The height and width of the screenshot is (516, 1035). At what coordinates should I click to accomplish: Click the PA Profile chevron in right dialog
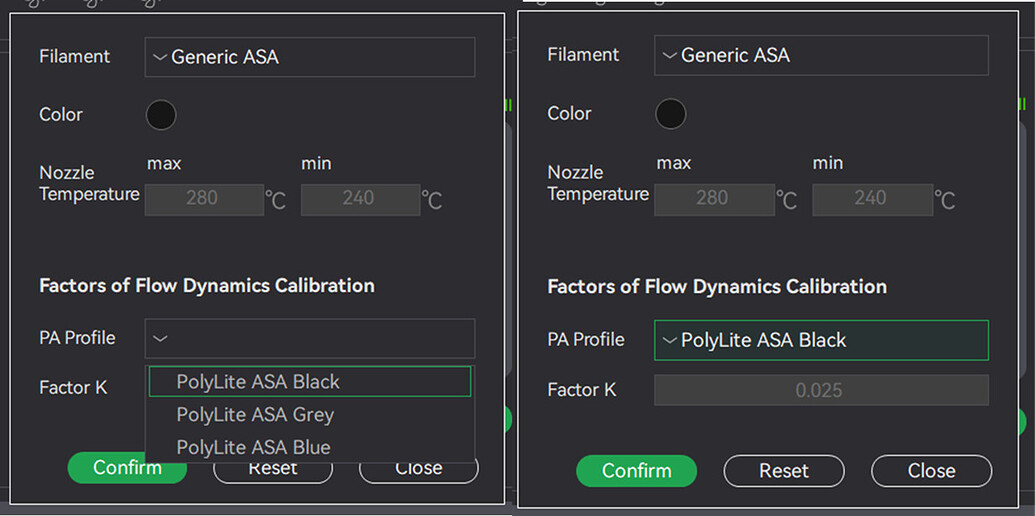click(x=669, y=341)
